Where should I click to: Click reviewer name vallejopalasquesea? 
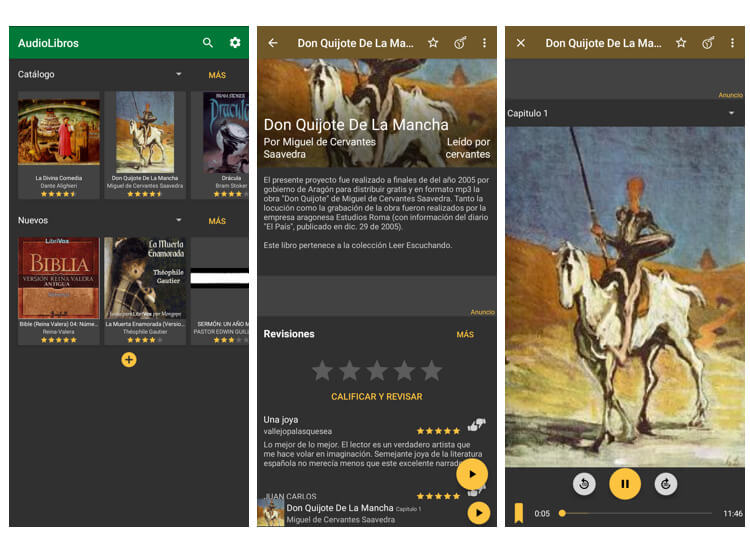[298, 431]
